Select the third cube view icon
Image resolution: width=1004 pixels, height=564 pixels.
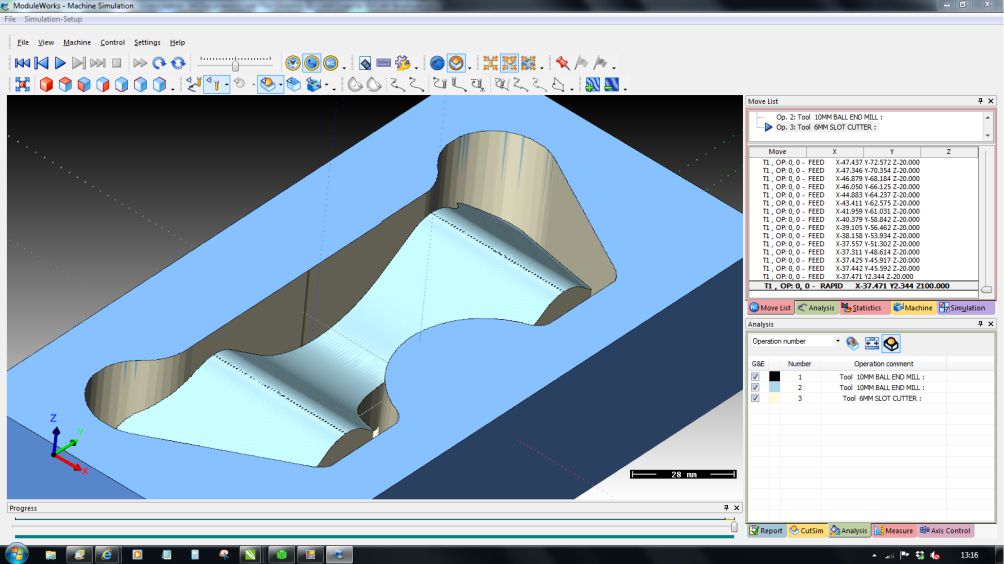tap(84, 85)
